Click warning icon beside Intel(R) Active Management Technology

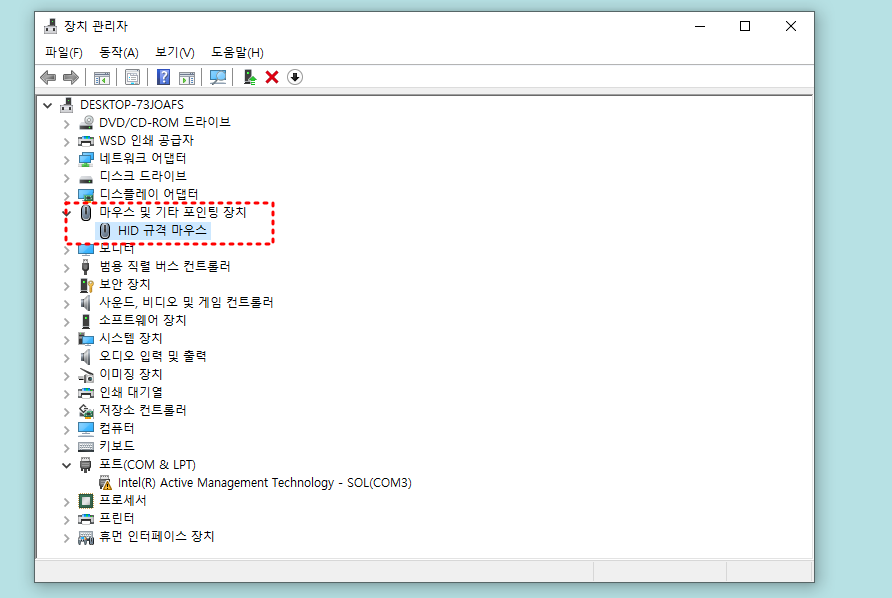pos(105,483)
